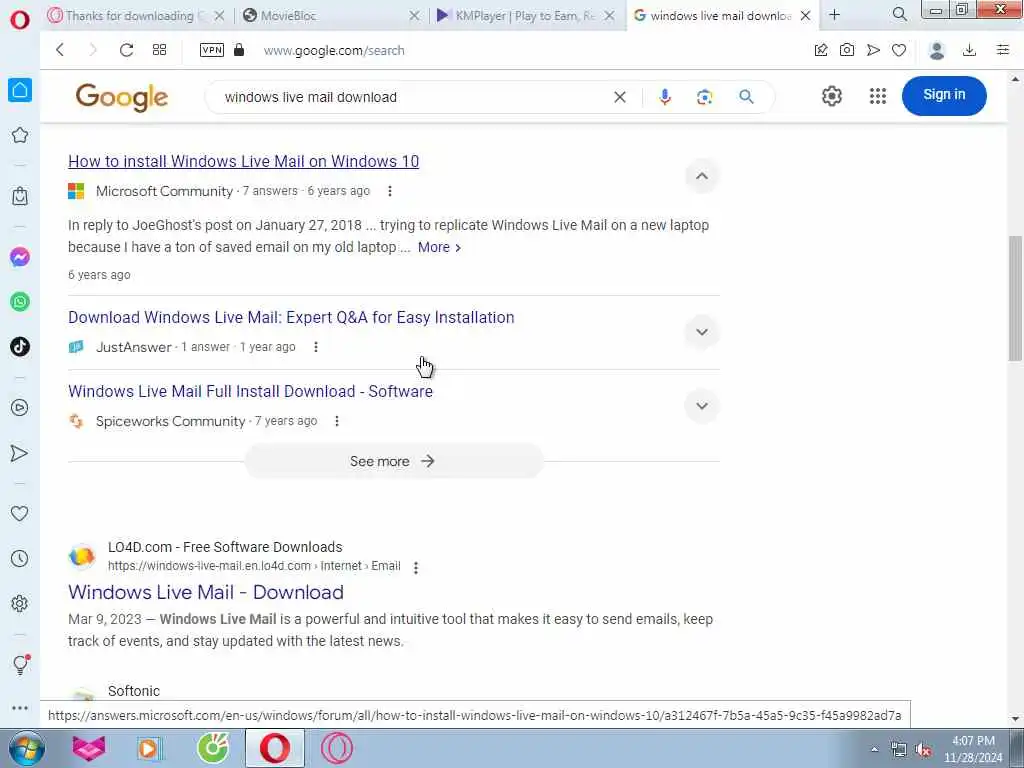This screenshot has height=768, width=1024.
Task: Open the Opera menu logo
Action: click(20, 20)
